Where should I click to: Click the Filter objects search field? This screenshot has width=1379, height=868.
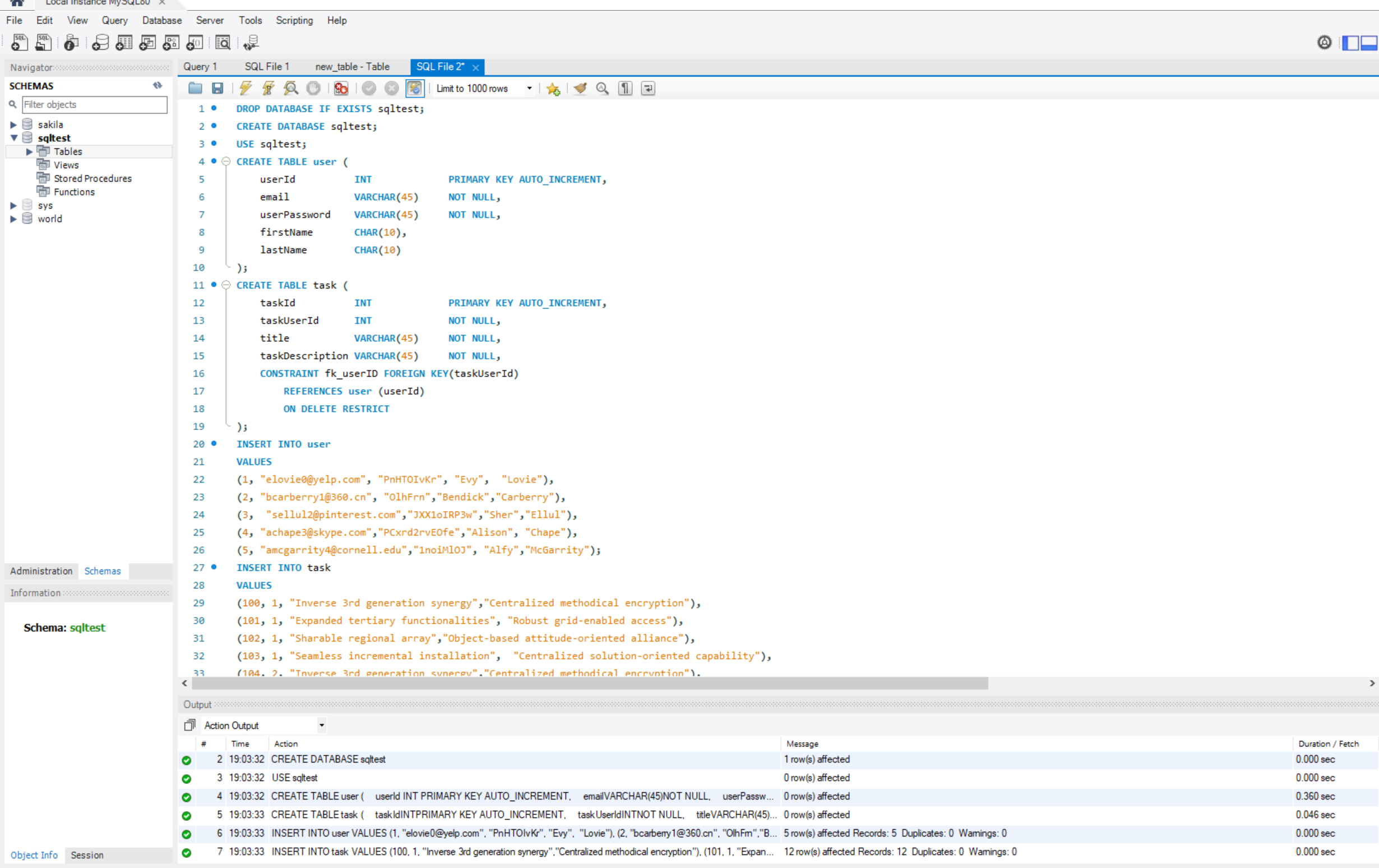click(x=95, y=104)
